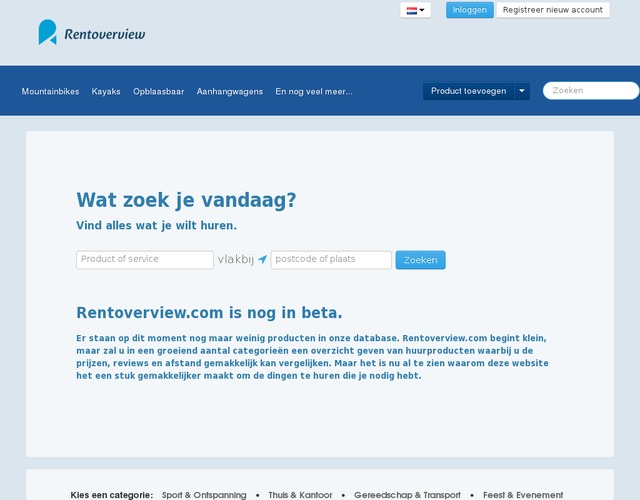Open Aanhangwagens in the navigation

pyautogui.click(x=230, y=91)
